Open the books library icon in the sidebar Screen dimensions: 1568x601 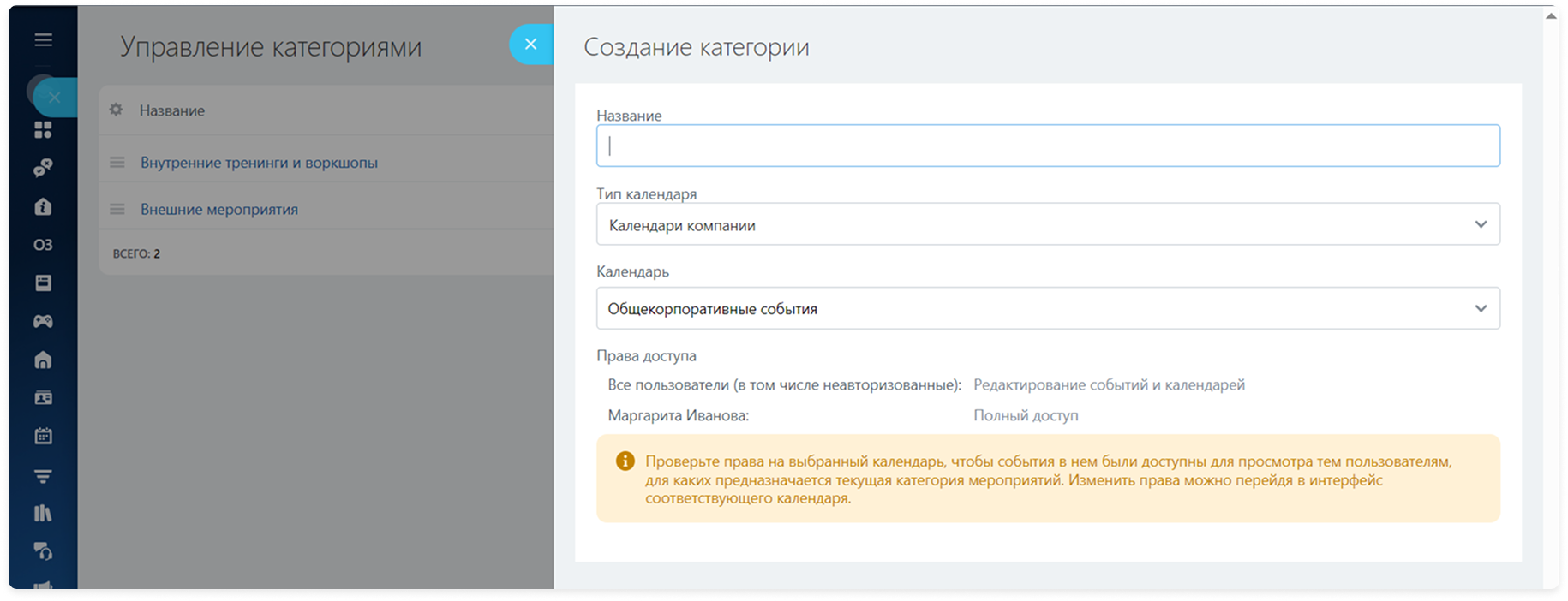pyautogui.click(x=43, y=513)
